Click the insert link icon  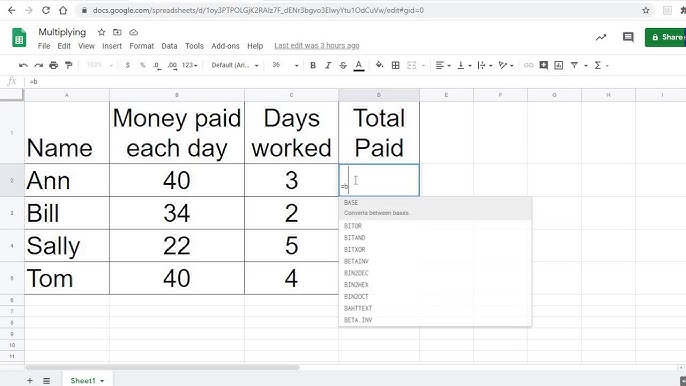pyautogui.click(x=528, y=65)
